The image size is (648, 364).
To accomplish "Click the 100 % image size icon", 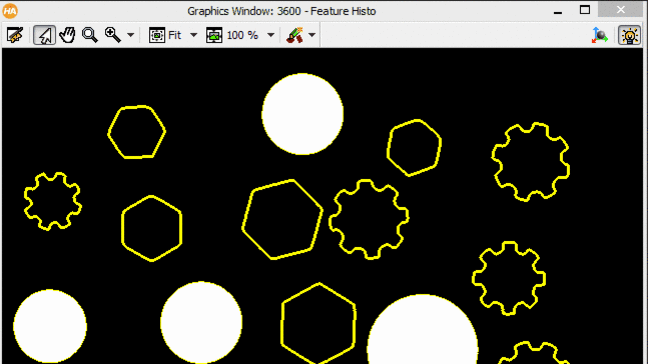I will 214,35.
